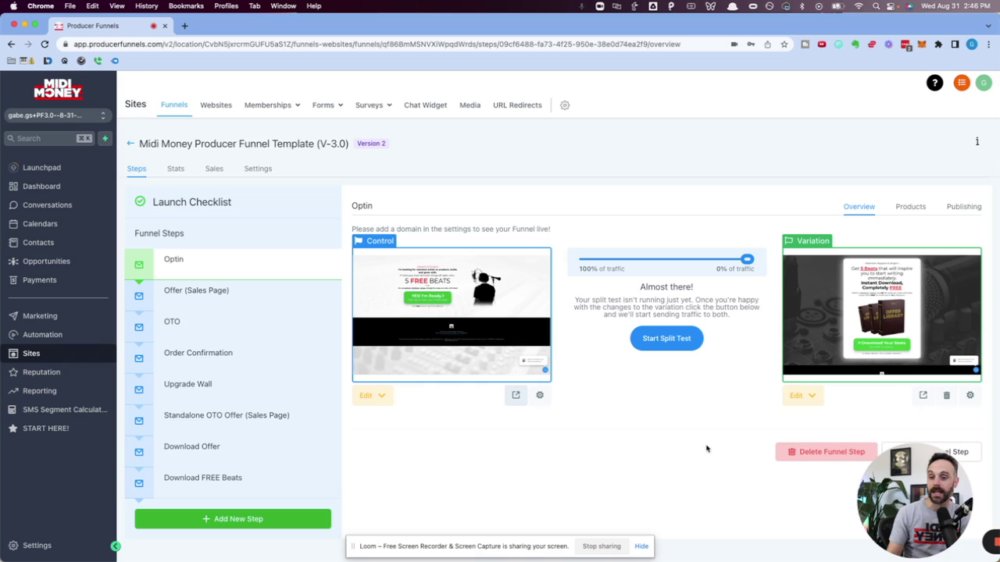
Task: Click the Delete Funnel Step button
Action: pos(826,452)
